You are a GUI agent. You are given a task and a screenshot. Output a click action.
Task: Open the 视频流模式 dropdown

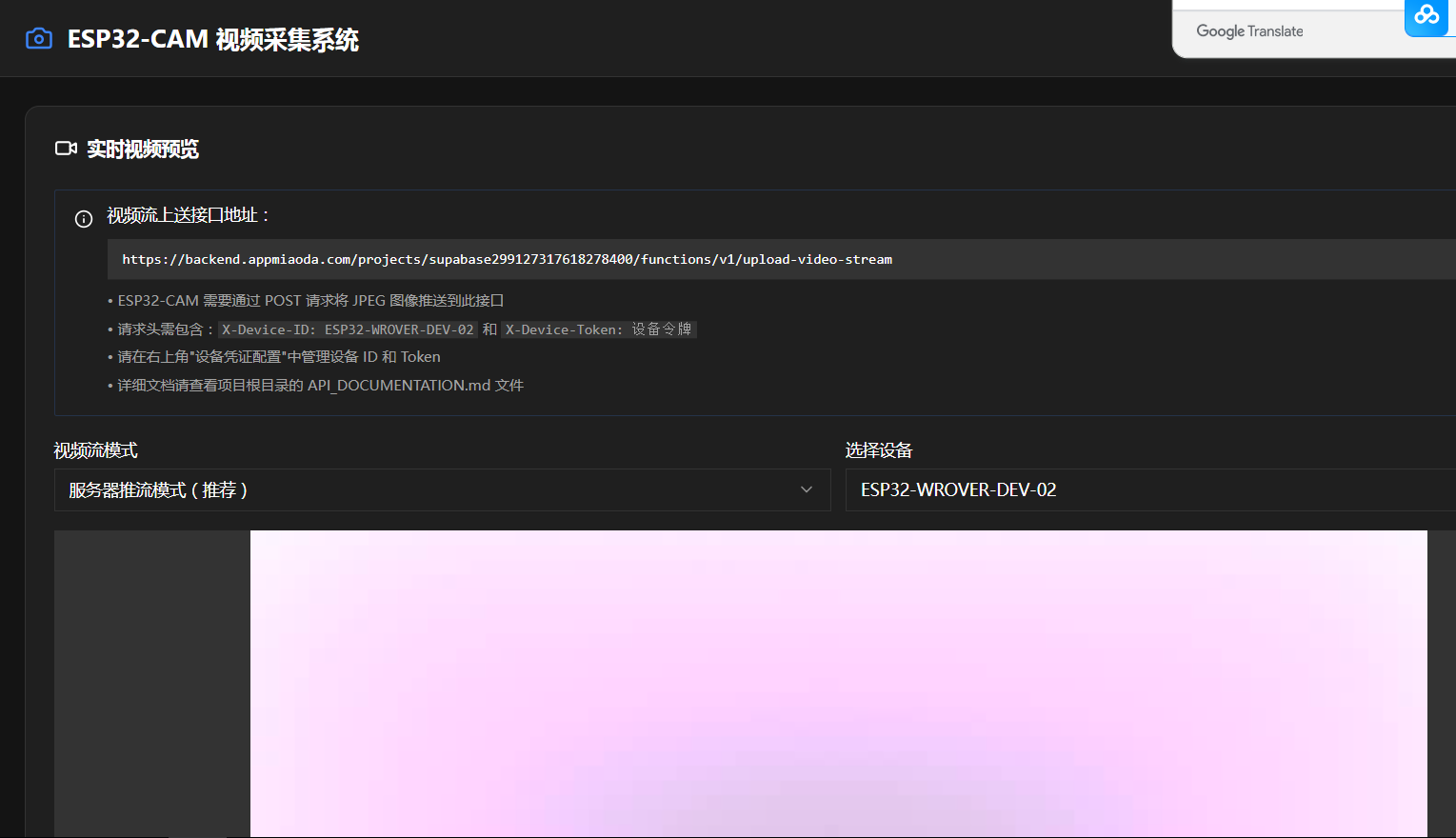(442, 490)
